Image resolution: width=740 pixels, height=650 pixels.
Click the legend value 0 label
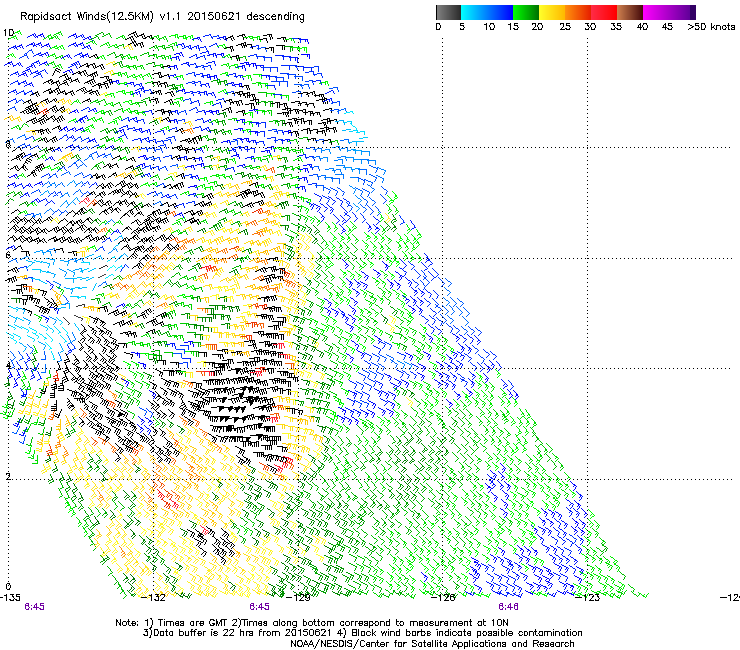click(x=438, y=27)
